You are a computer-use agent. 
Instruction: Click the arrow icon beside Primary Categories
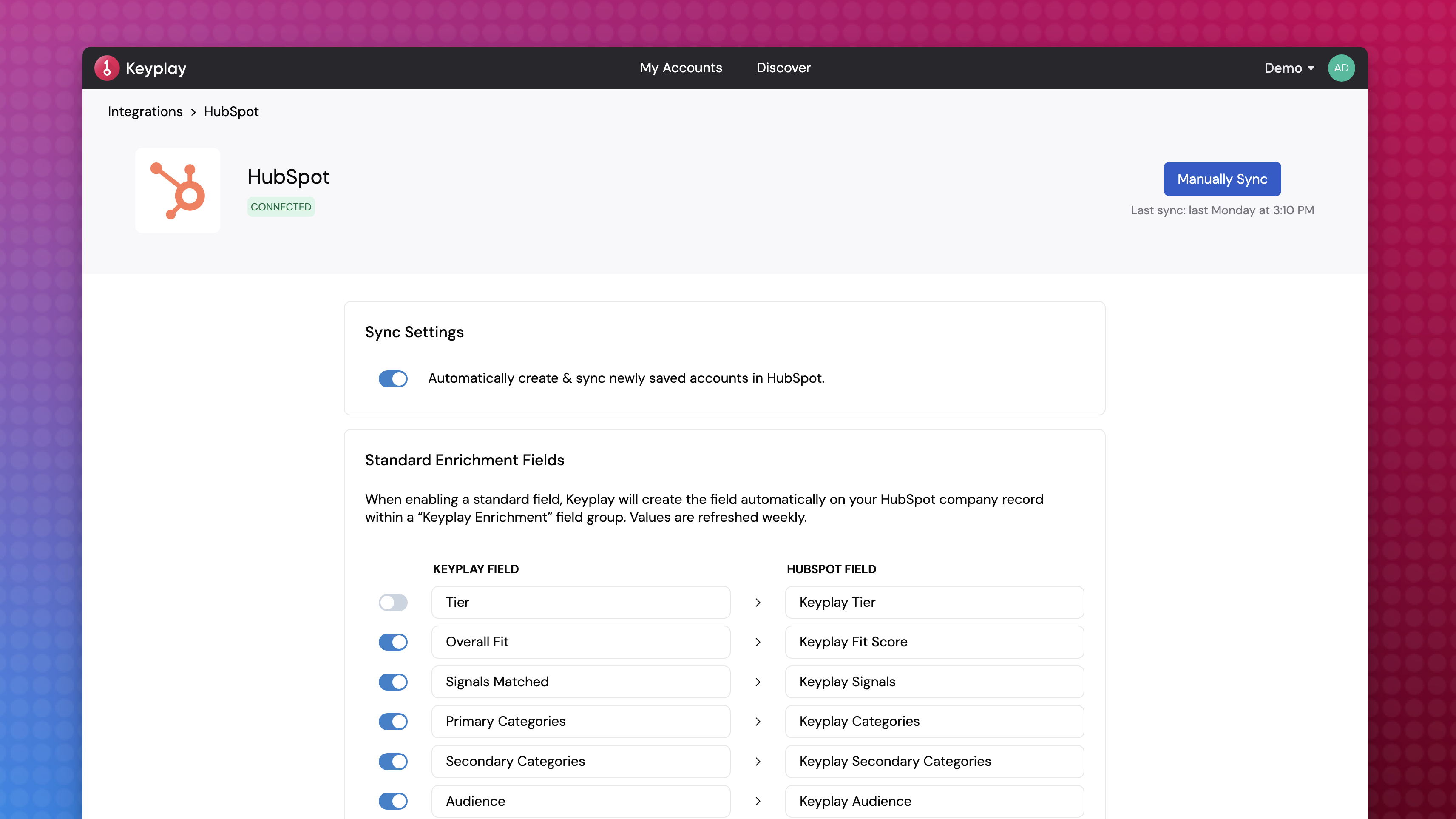coord(758,722)
